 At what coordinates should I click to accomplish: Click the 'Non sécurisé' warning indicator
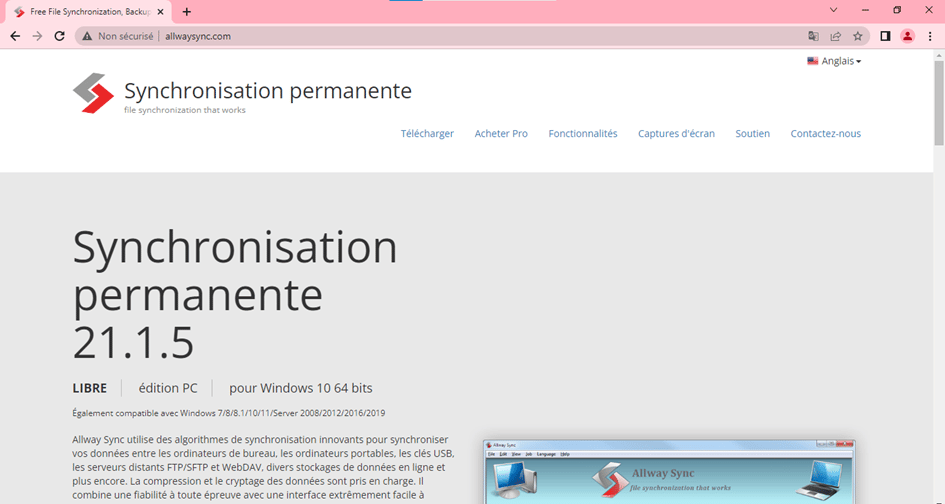(118, 36)
